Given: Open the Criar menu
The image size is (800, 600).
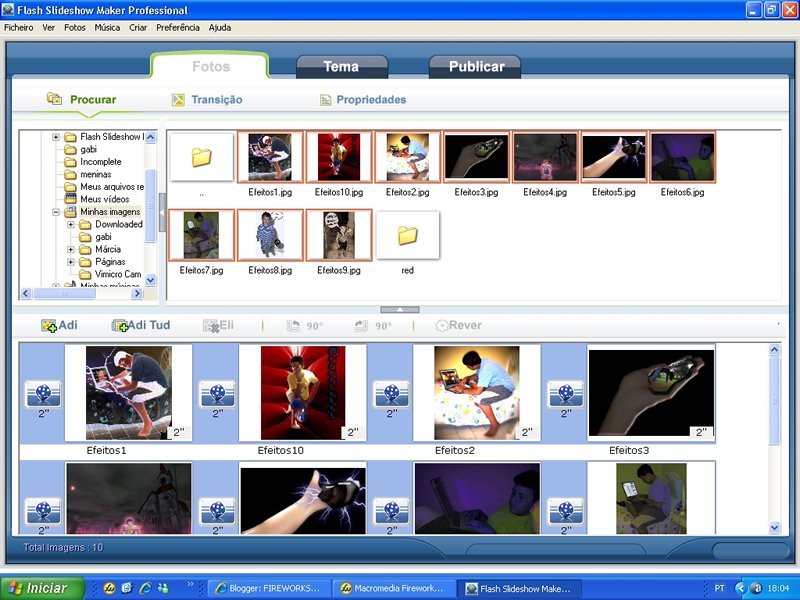Looking at the screenshot, I should tap(138, 28).
